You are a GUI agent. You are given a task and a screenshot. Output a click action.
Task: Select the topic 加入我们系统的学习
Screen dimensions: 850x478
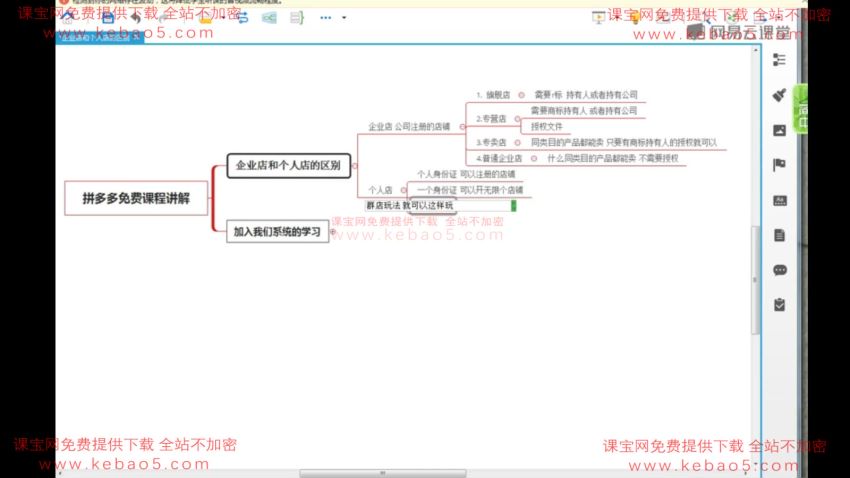click(x=278, y=232)
